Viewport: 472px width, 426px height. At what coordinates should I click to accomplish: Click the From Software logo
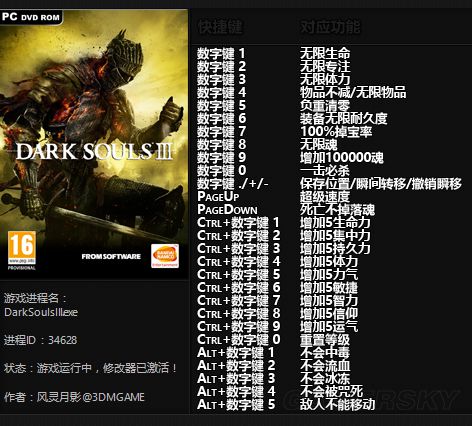click(x=111, y=256)
